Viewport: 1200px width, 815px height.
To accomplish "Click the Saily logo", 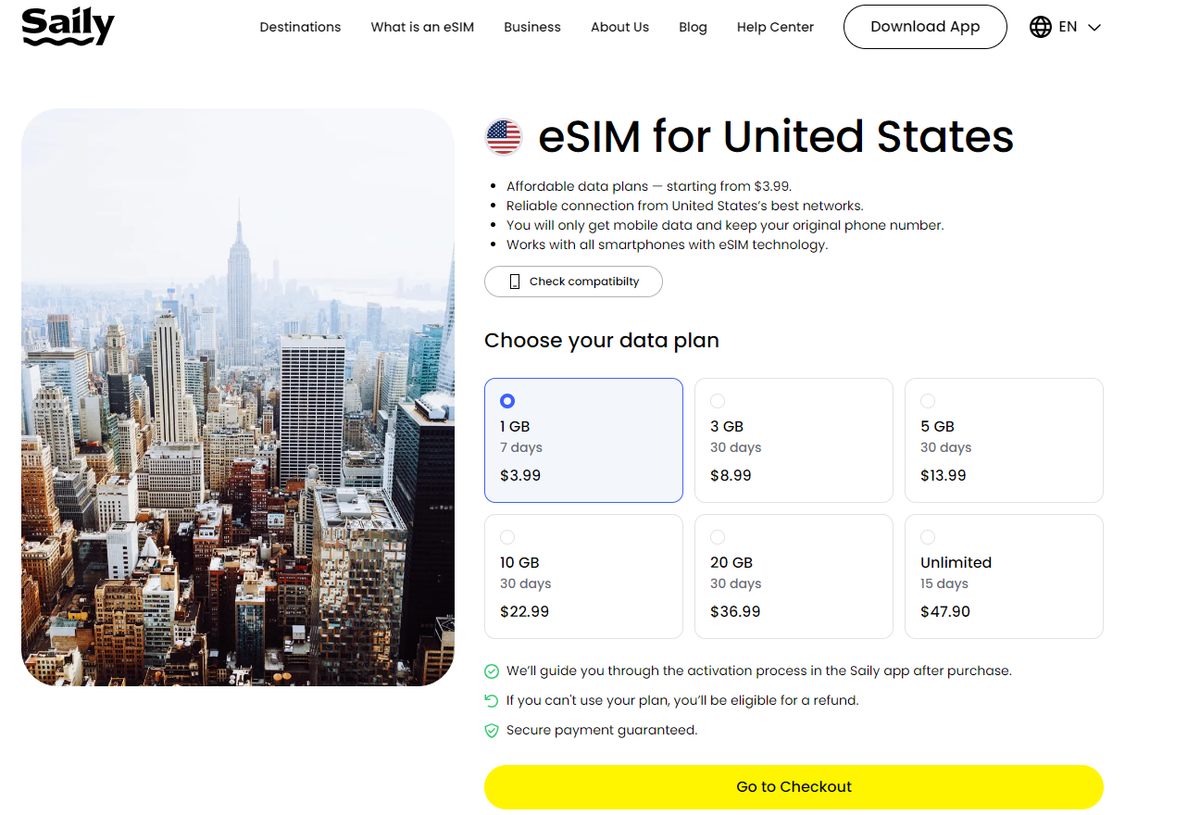I will [67, 27].
